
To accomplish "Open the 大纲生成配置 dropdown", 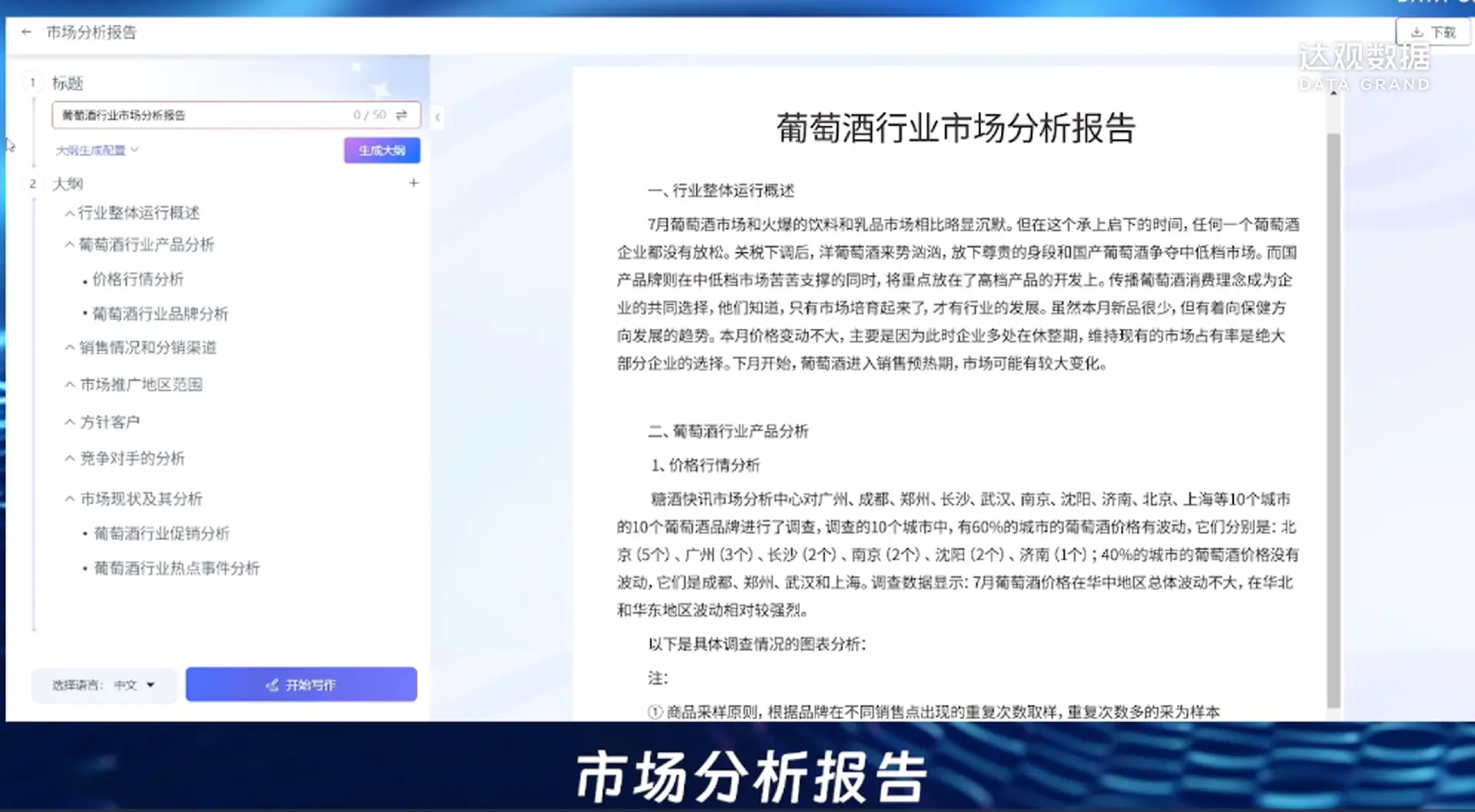I will 97,151.
